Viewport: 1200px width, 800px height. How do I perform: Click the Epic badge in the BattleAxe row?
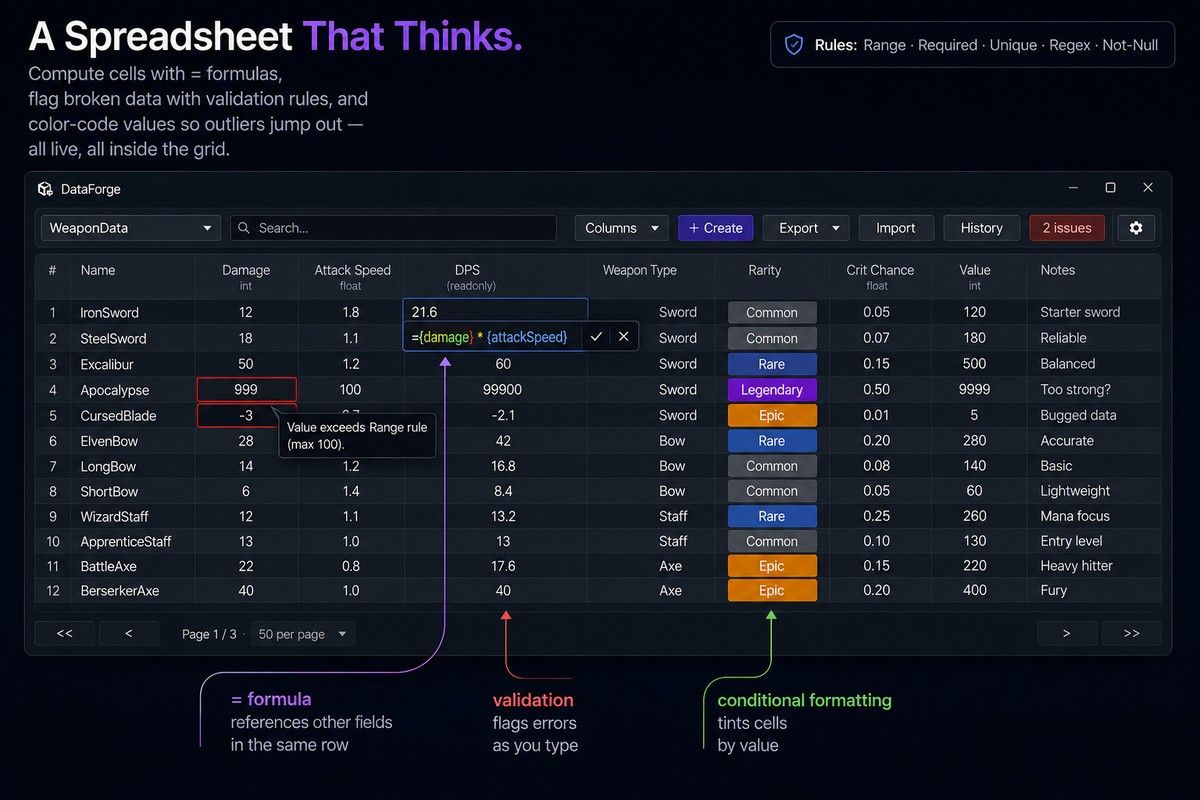tap(772, 566)
